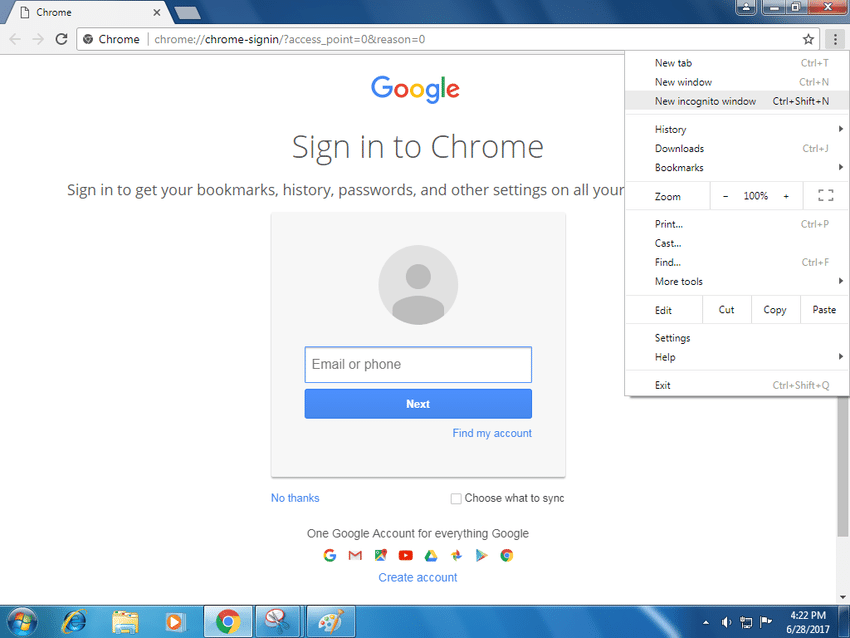
Task: Click Copy in the Edit row
Action: [x=775, y=310]
